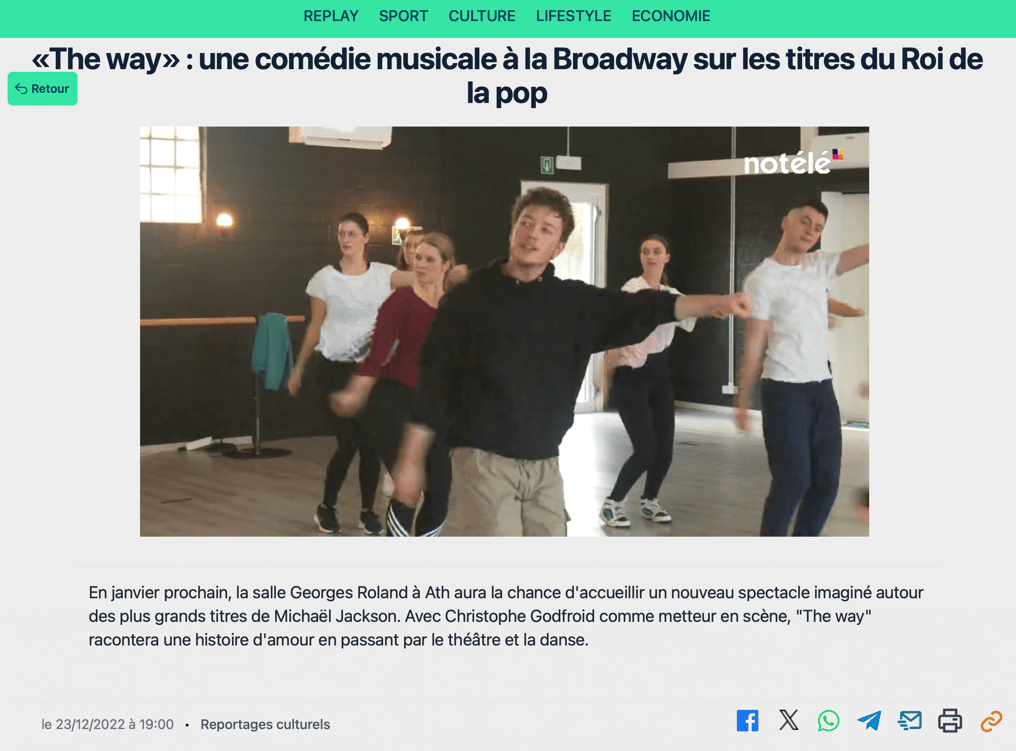This screenshot has width=1016, height=751.
Task: Go to the CULTURE section
Action: pyautogui.click(x=482, y=16)
